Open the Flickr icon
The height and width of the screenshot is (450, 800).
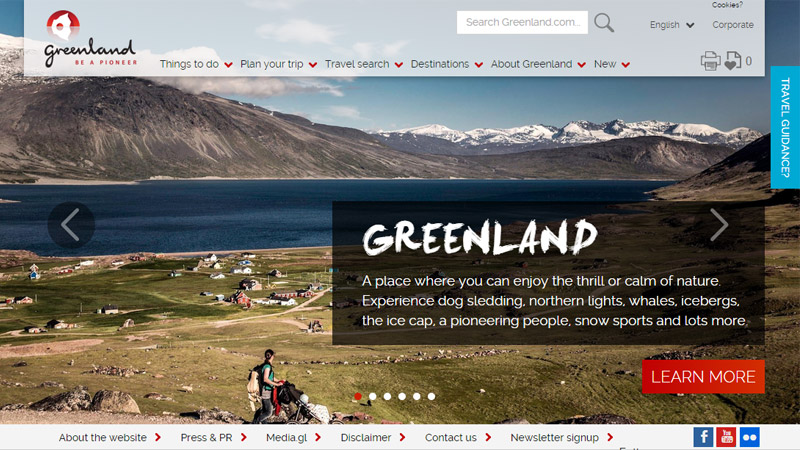[x=749, y=437]
